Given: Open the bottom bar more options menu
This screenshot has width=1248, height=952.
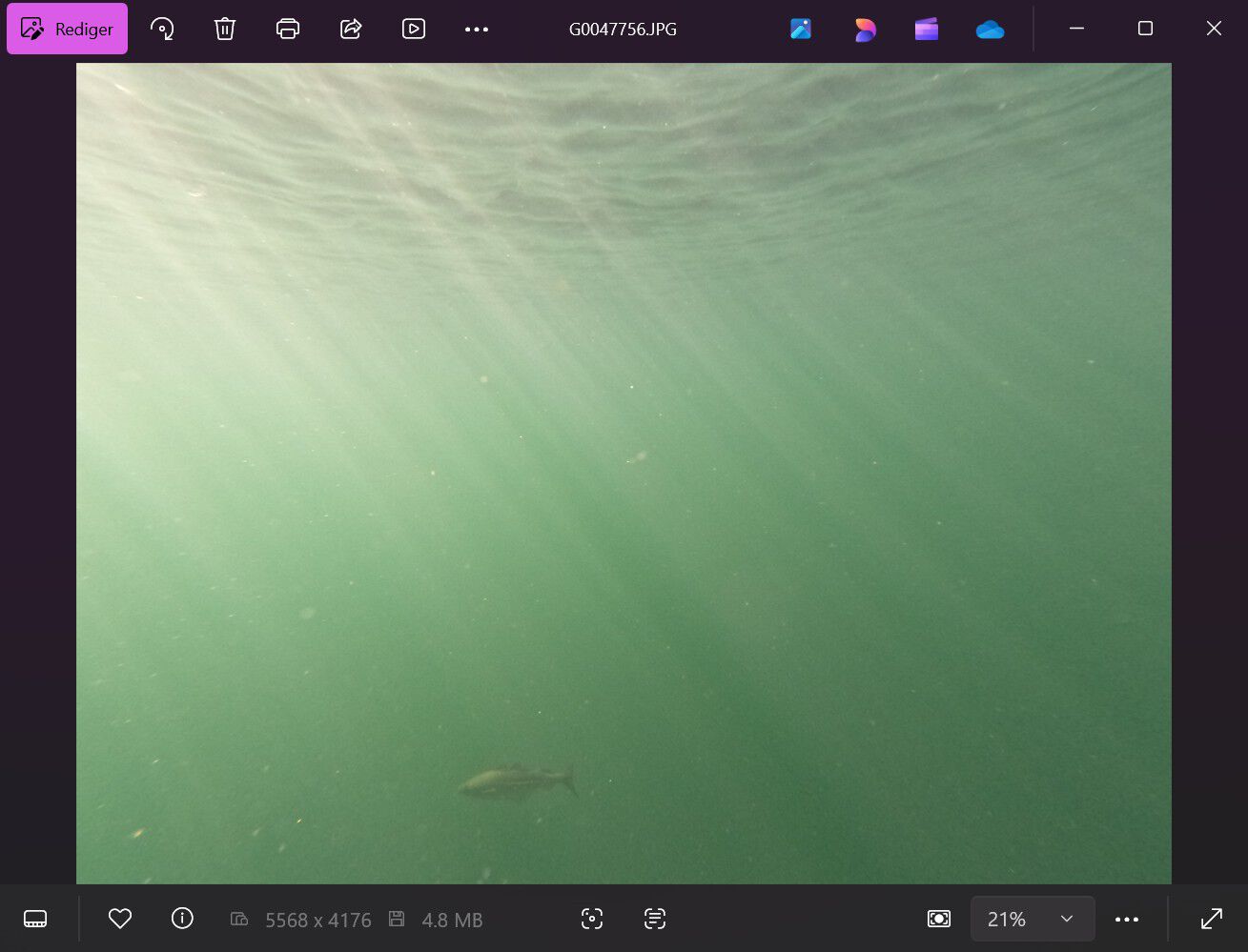Looking at the screenshot, I should [x=1127, y=919].
